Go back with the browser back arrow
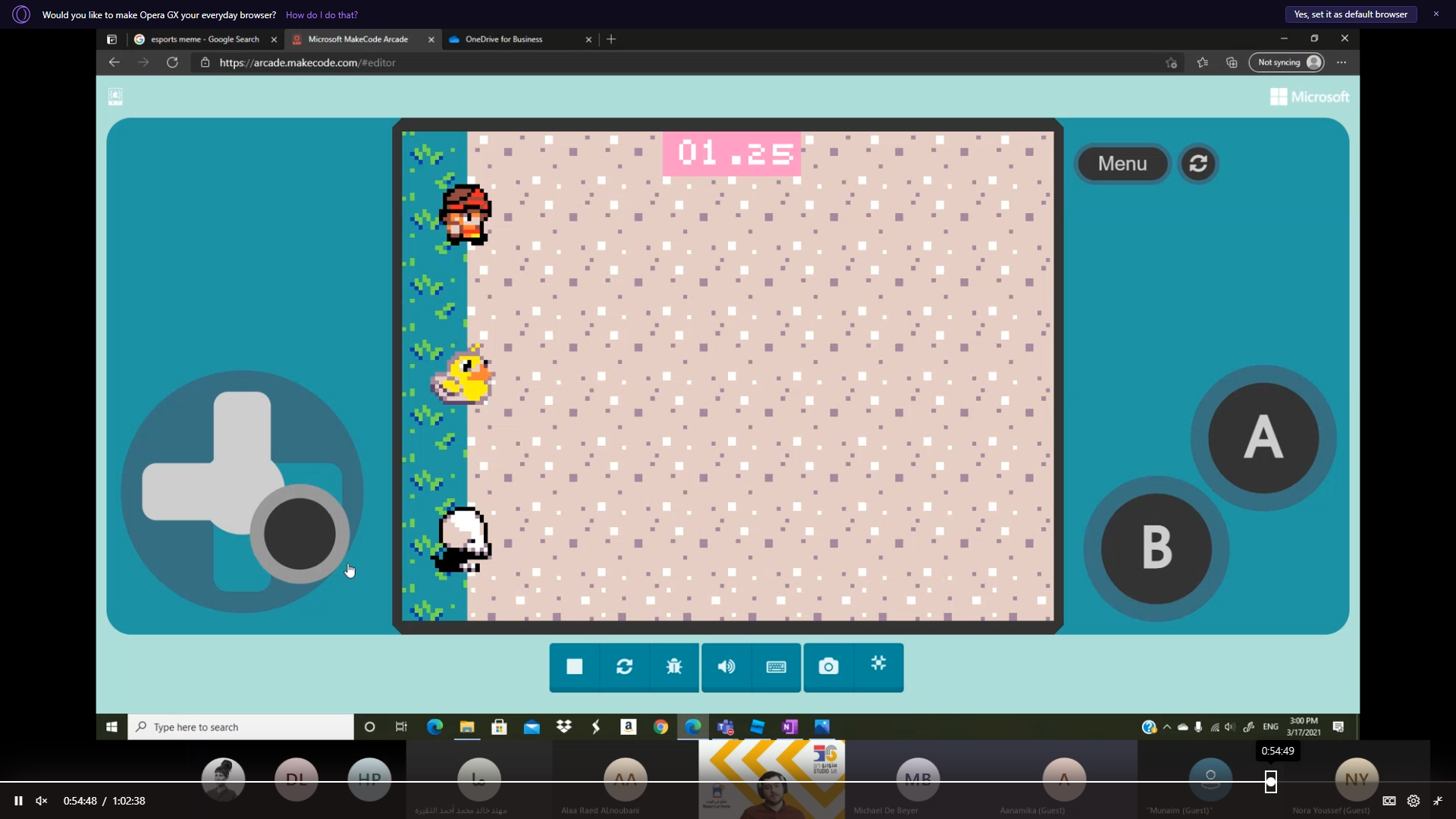 click(114, 62)
